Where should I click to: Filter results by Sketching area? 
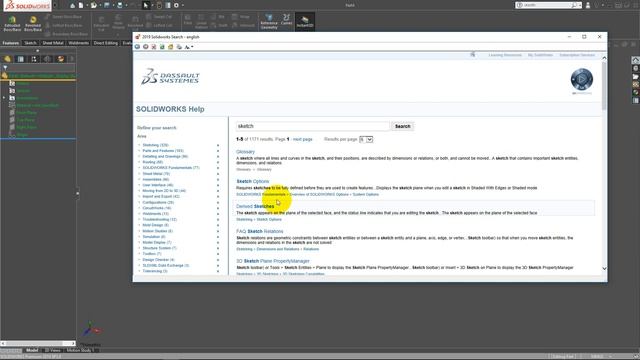pyautogui.click(x=155, y=145)
